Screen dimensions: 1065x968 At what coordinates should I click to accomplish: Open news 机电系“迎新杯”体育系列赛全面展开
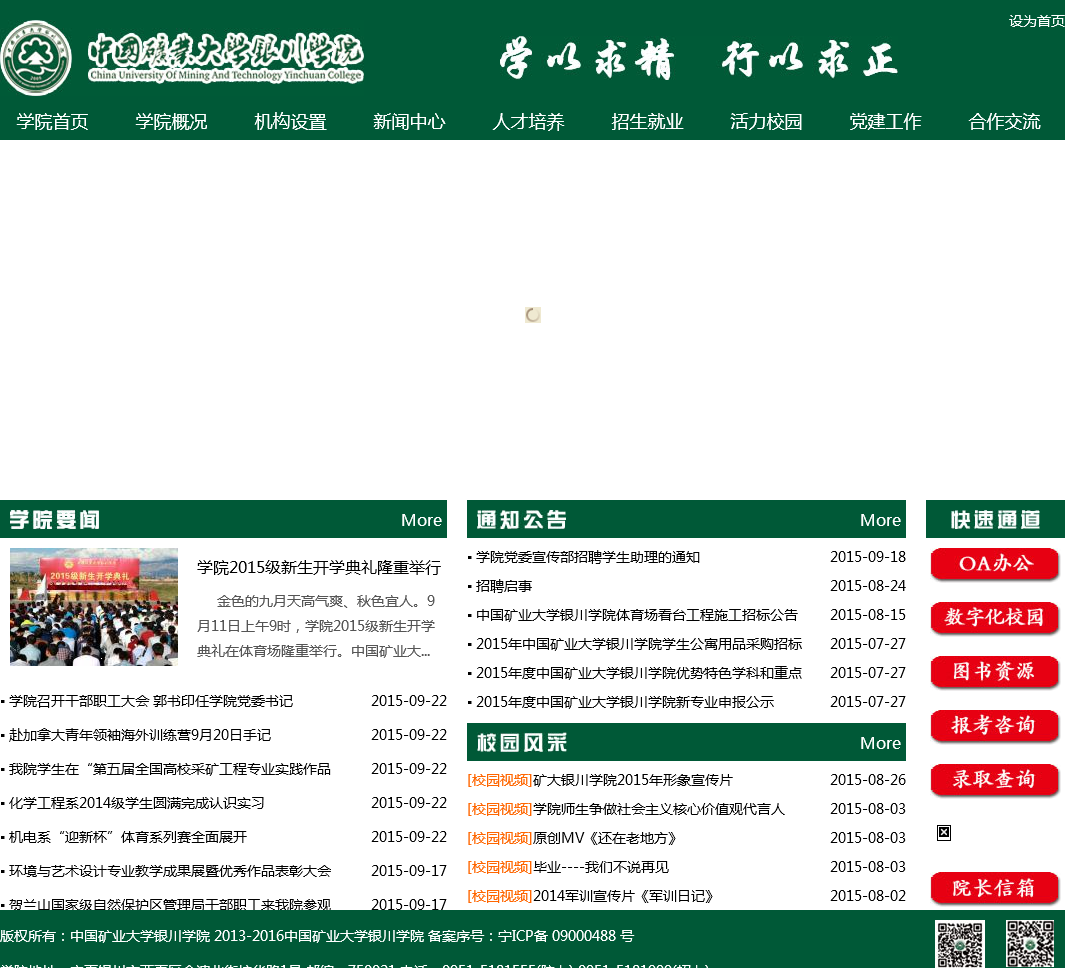coord(128,837)
